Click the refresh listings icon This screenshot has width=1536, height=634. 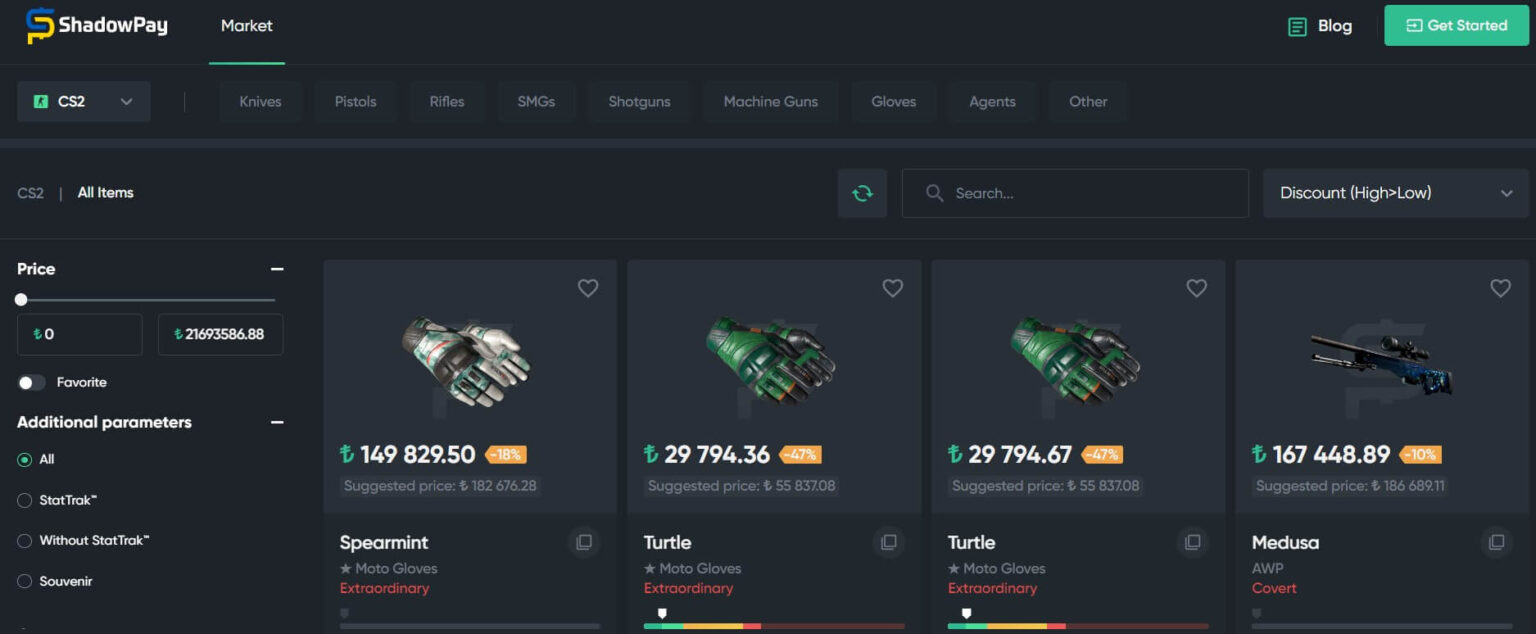point(862,192)
